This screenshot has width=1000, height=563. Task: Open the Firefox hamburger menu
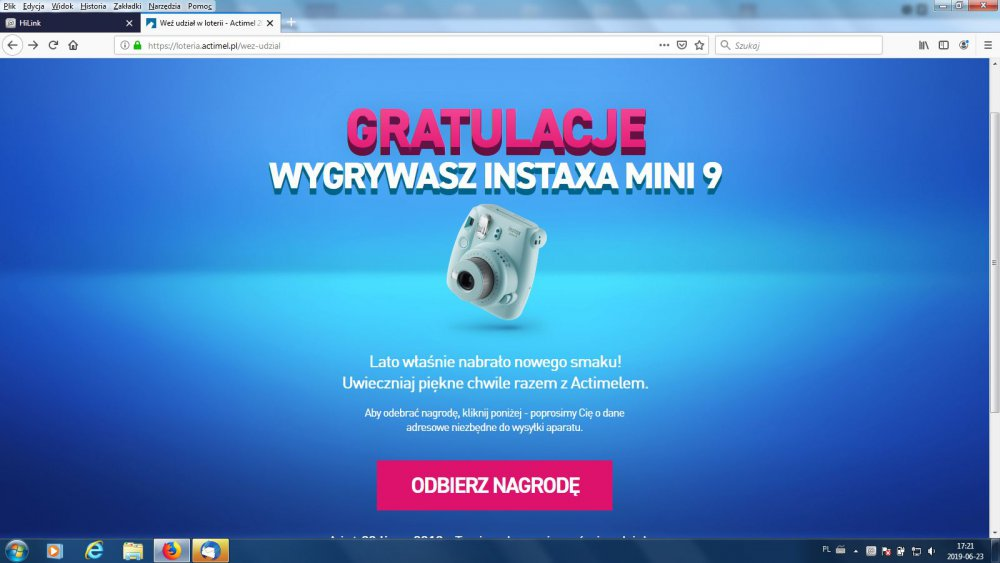pos(986,45)
